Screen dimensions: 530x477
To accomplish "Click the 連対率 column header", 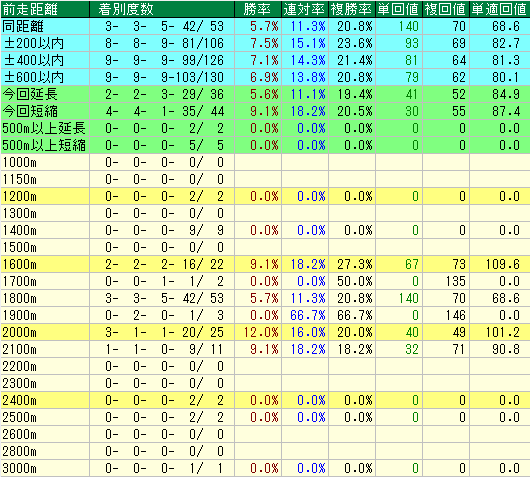I will [305, 9].
